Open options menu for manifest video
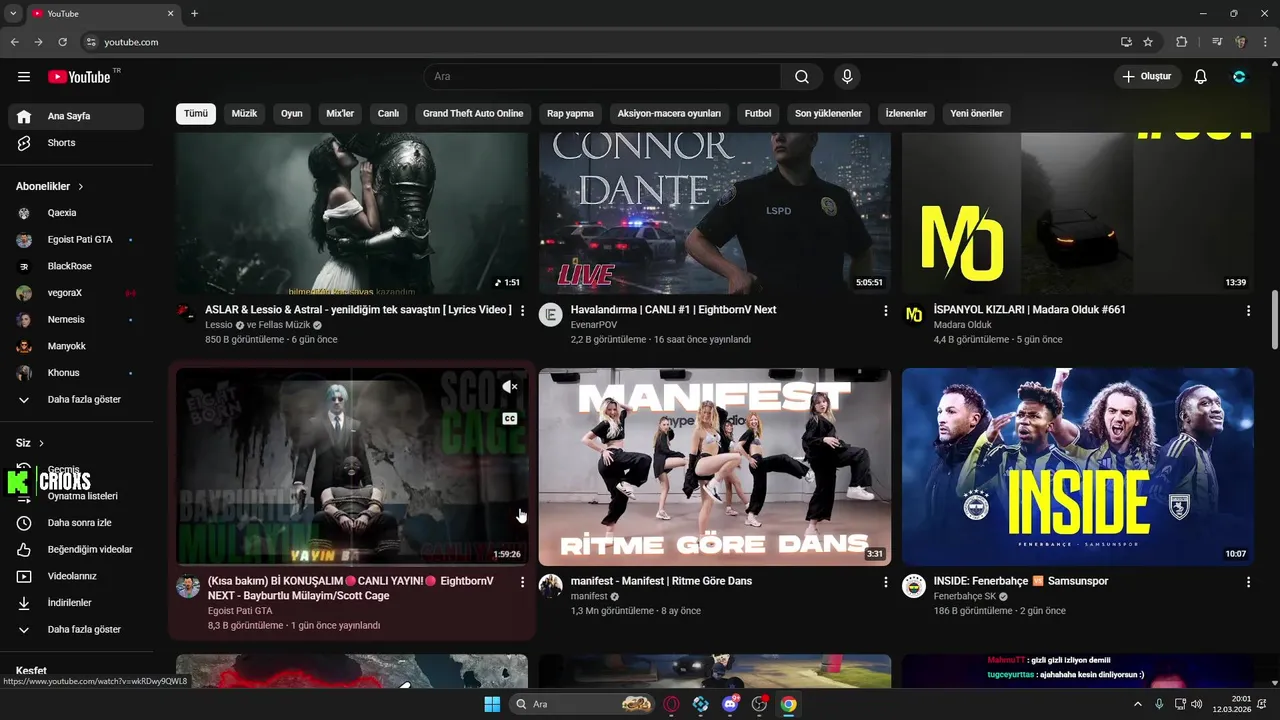Image resolution: width=1280 pixels, height=720 pixels. (885, 582)
